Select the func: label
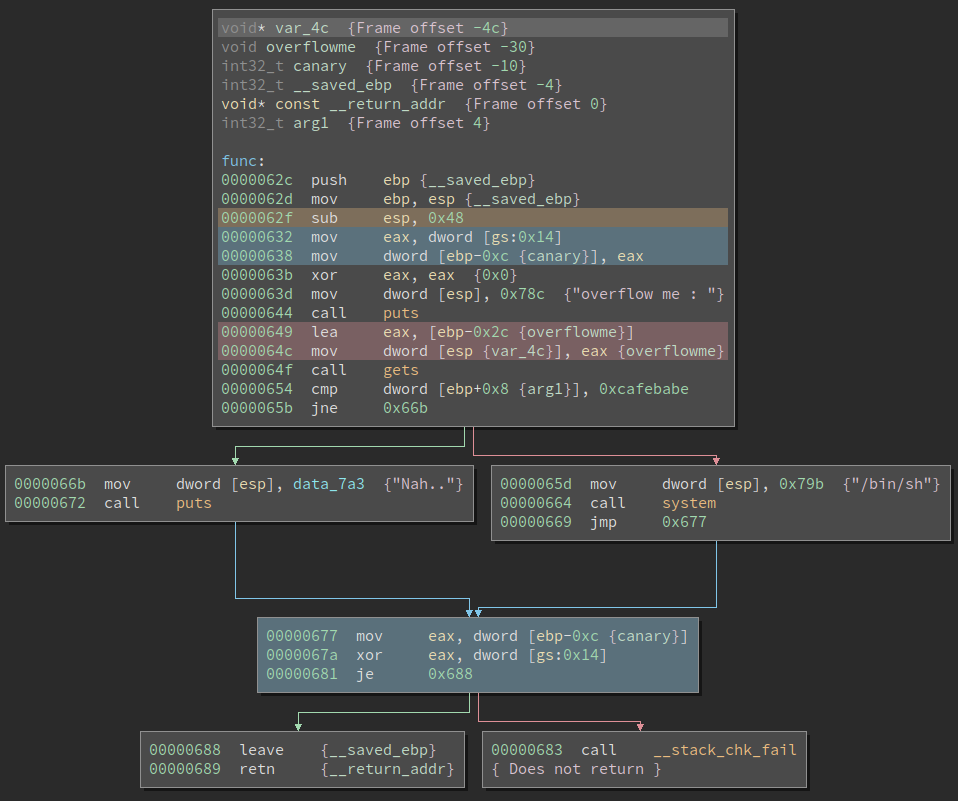 tap(244, 161)
